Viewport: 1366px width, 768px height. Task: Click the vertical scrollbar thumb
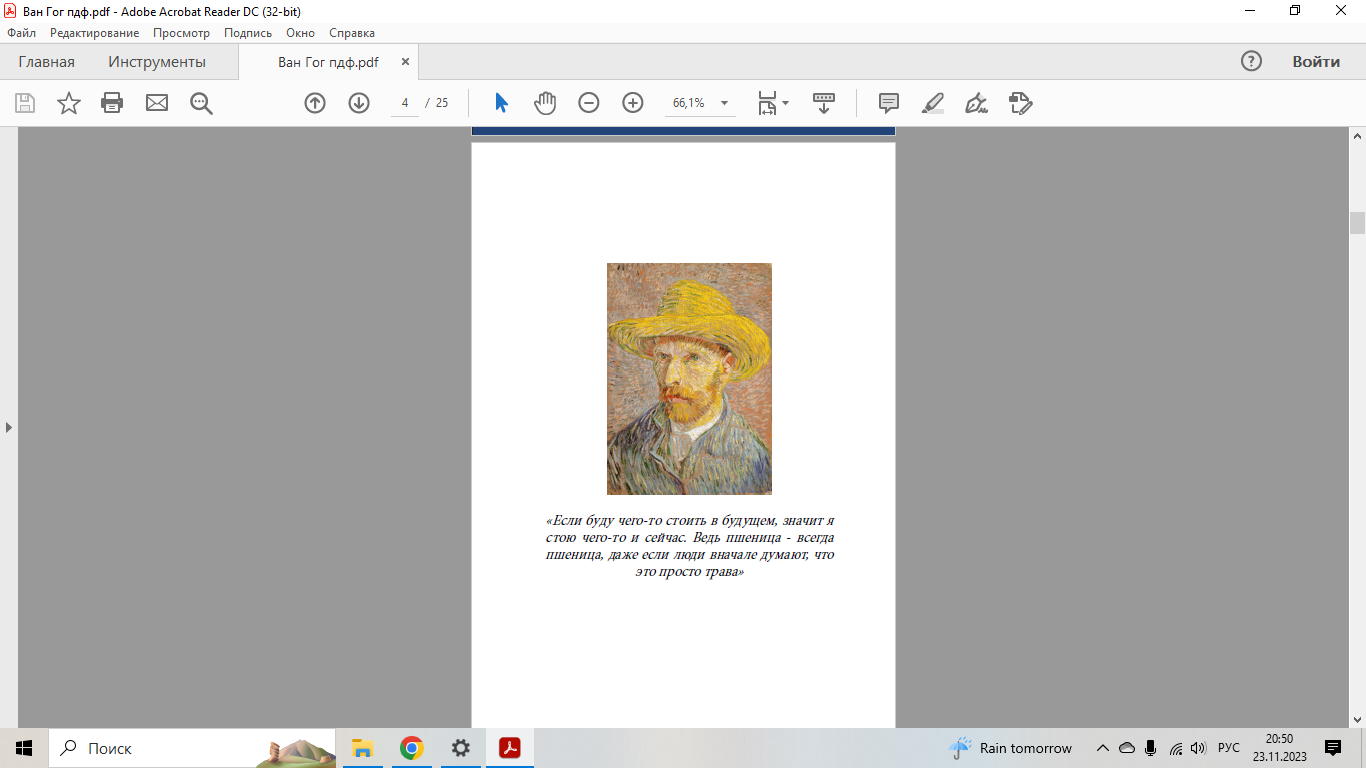coord(1357,222)
